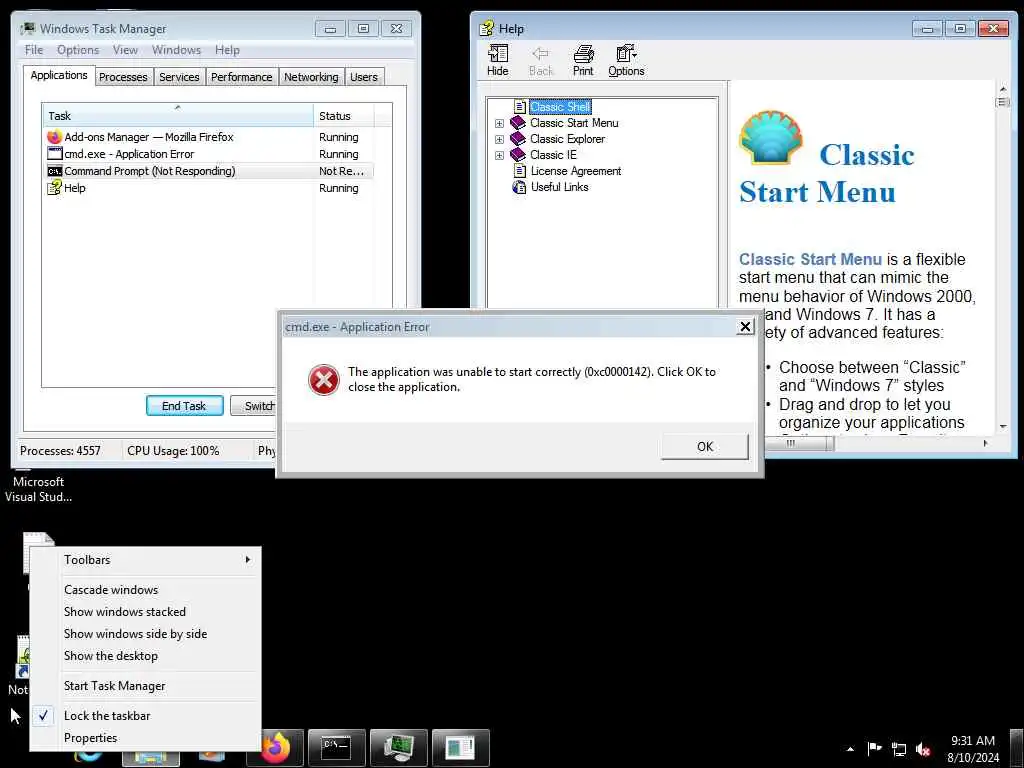
Task: Switch to the Processes tab
Action: coord(123,77)
